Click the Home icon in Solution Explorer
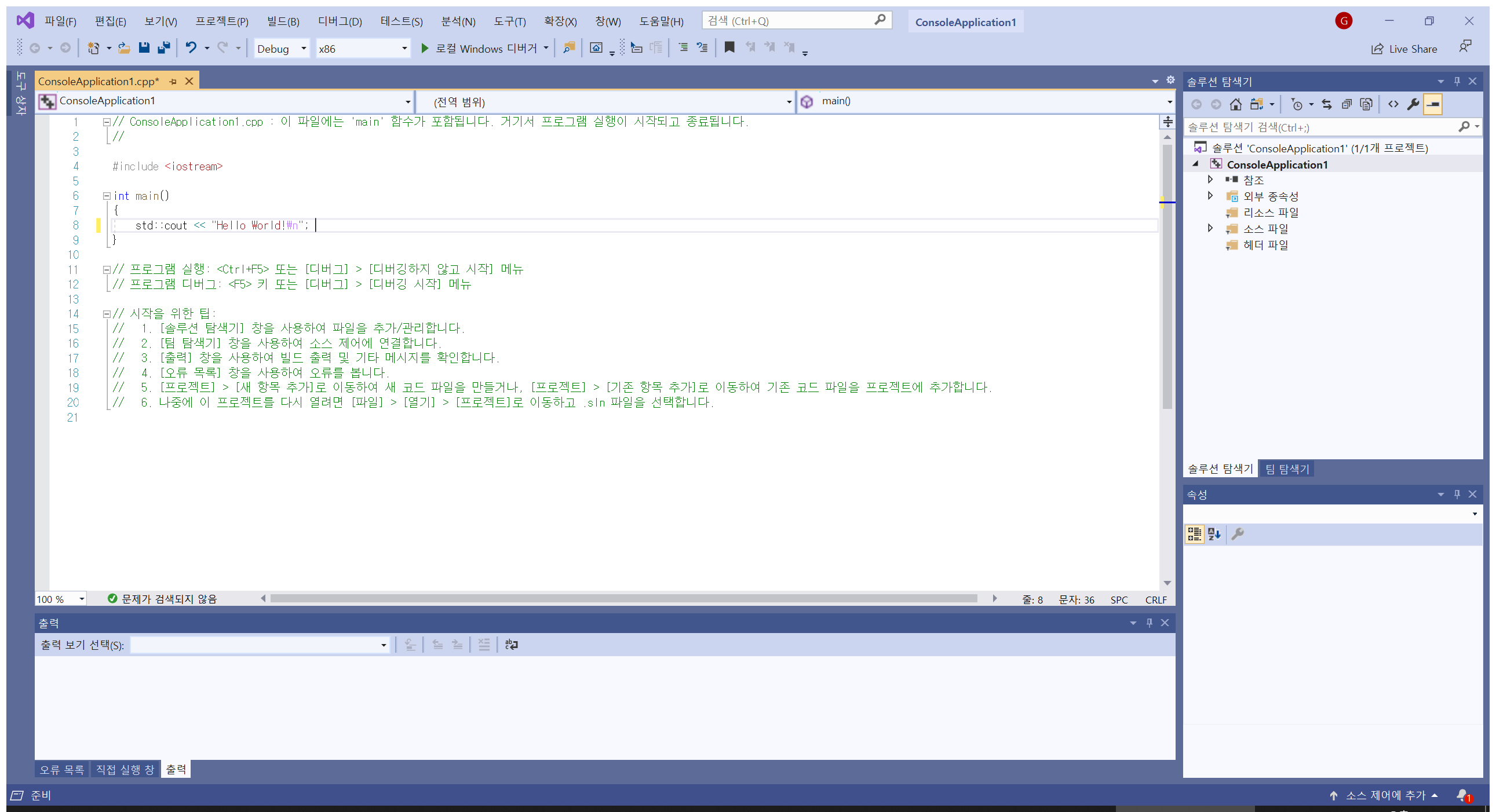Screen dimensions: 1496x812 [x=1235, y=104]
